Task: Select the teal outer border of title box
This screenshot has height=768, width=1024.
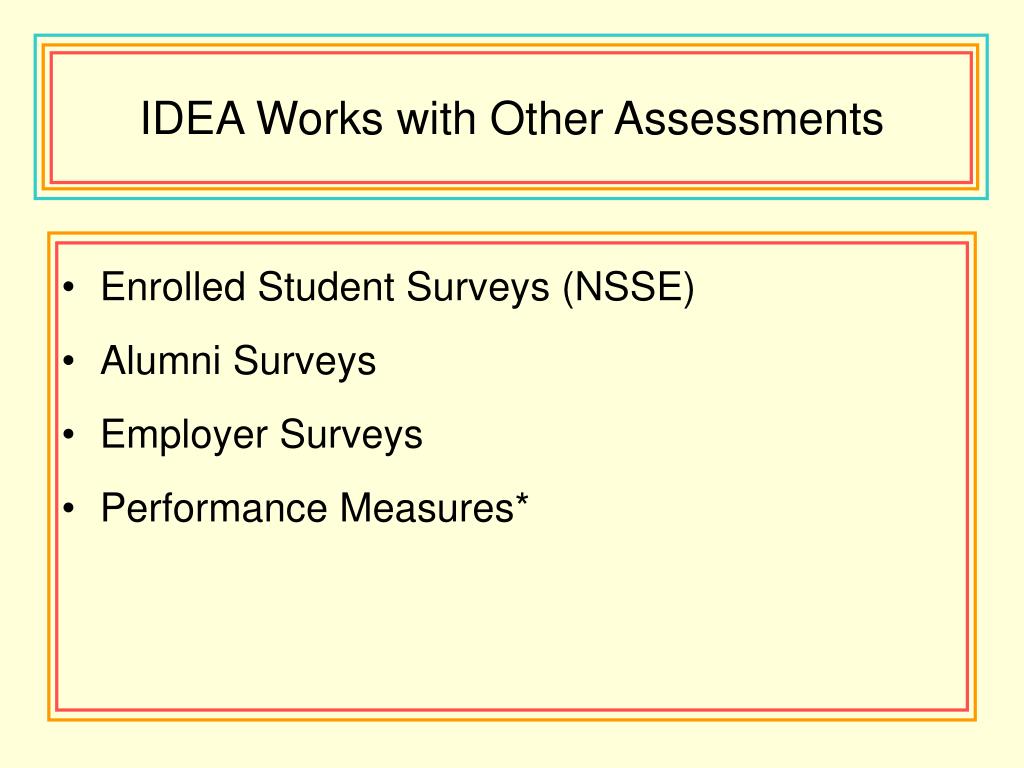Action: pos(511,36)
